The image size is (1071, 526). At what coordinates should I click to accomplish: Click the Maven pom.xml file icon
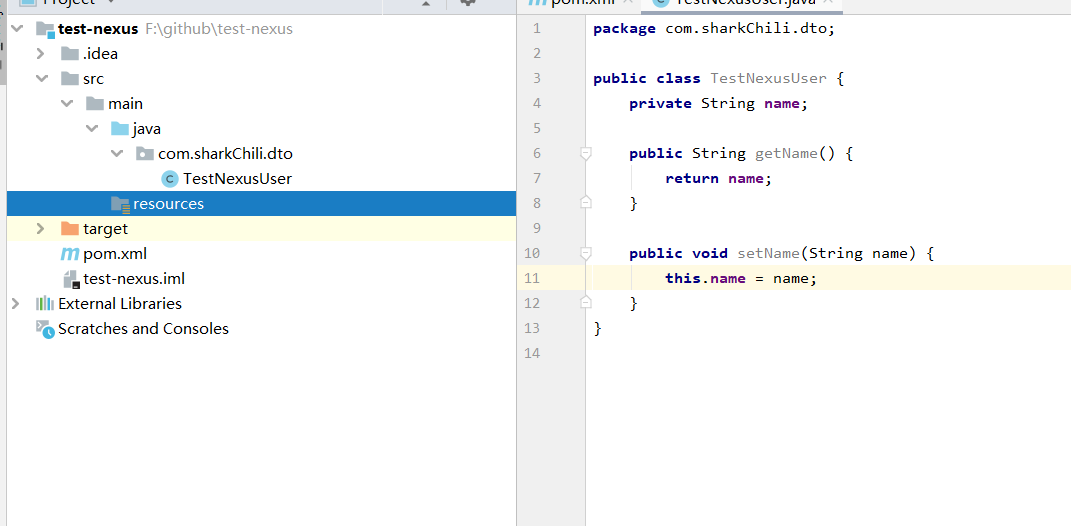tap(70, 254)
